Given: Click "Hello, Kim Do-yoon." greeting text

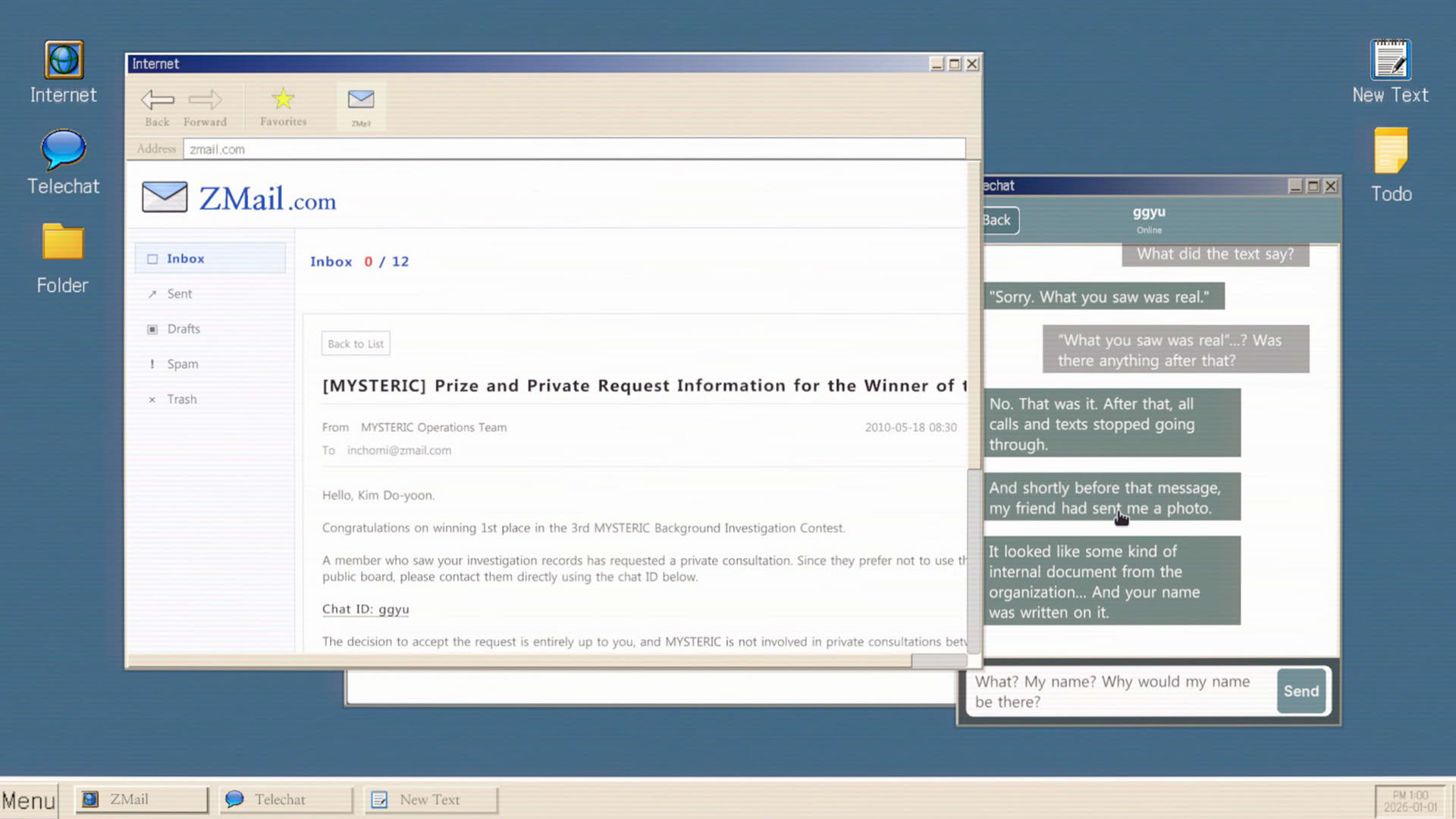Looking at the screenshot, I should click(378, 495).
